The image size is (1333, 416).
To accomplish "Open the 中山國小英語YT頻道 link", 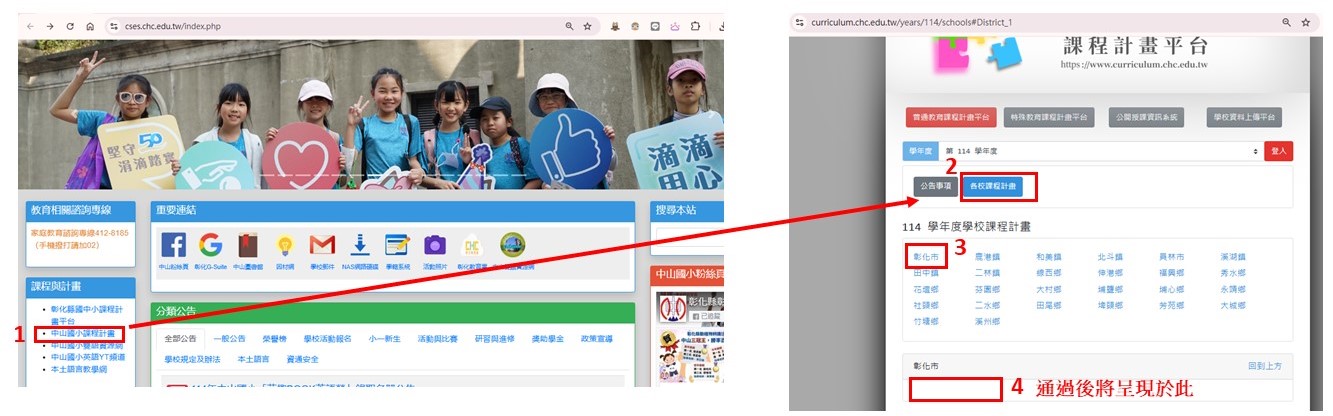I will coord(88,357).
